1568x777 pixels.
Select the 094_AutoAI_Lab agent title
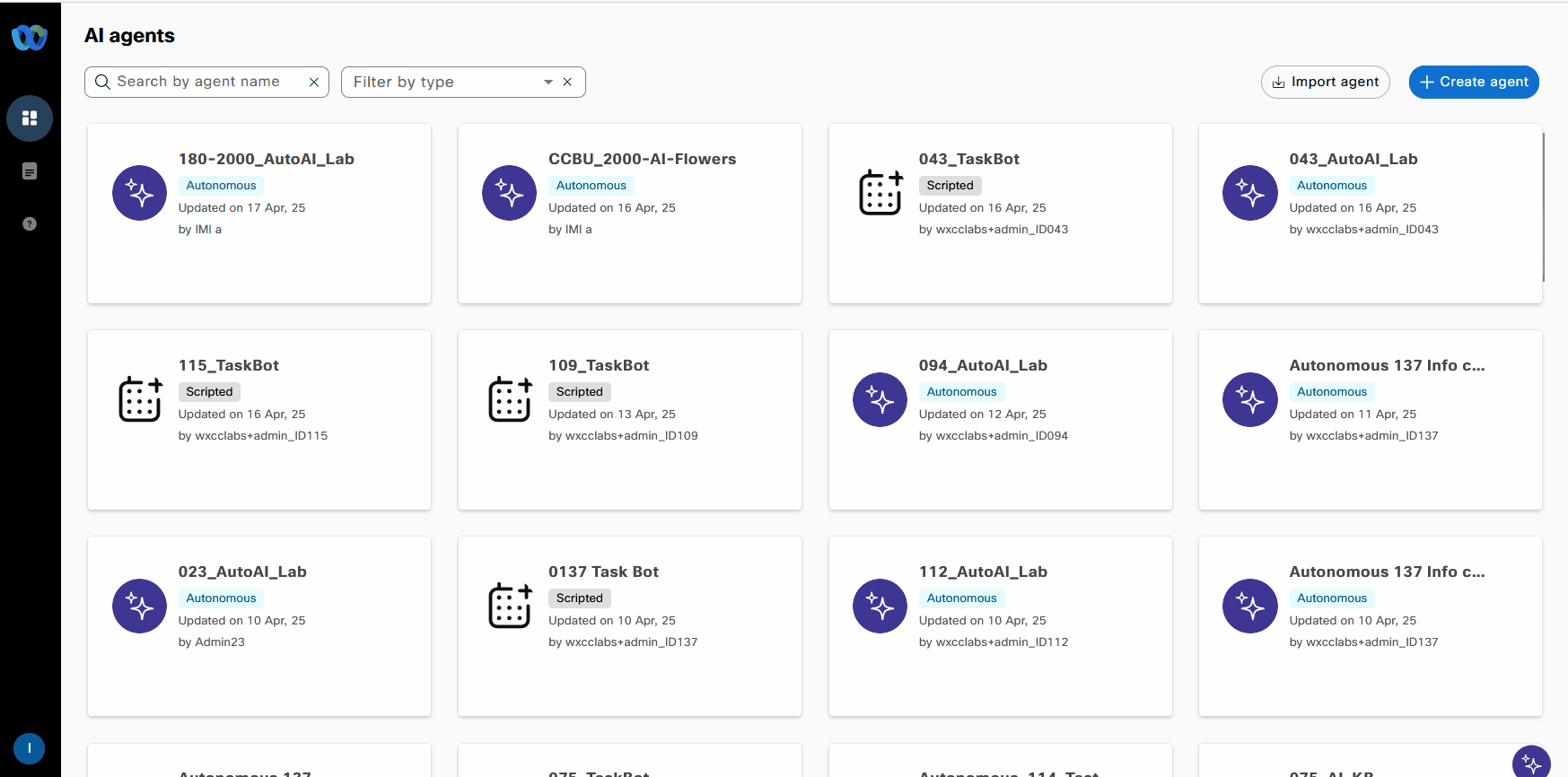(x=983, y=365)
